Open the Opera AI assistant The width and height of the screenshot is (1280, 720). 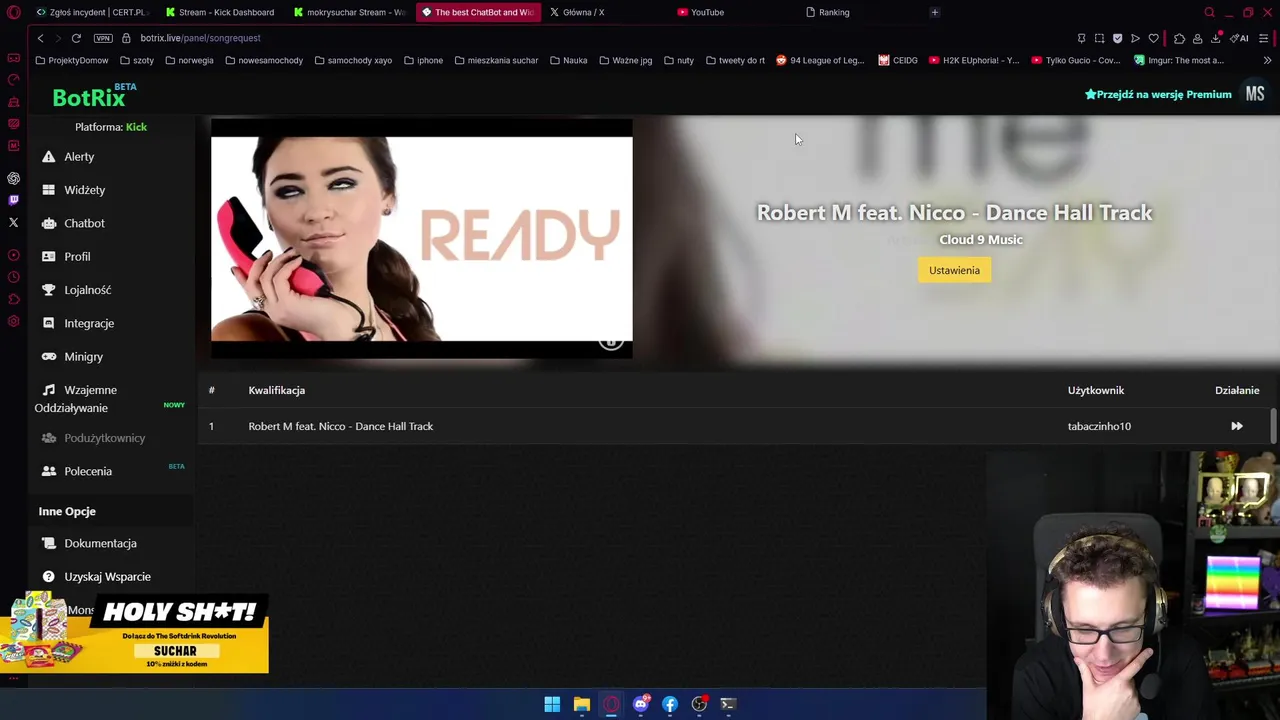click(x=1241, y=38)
